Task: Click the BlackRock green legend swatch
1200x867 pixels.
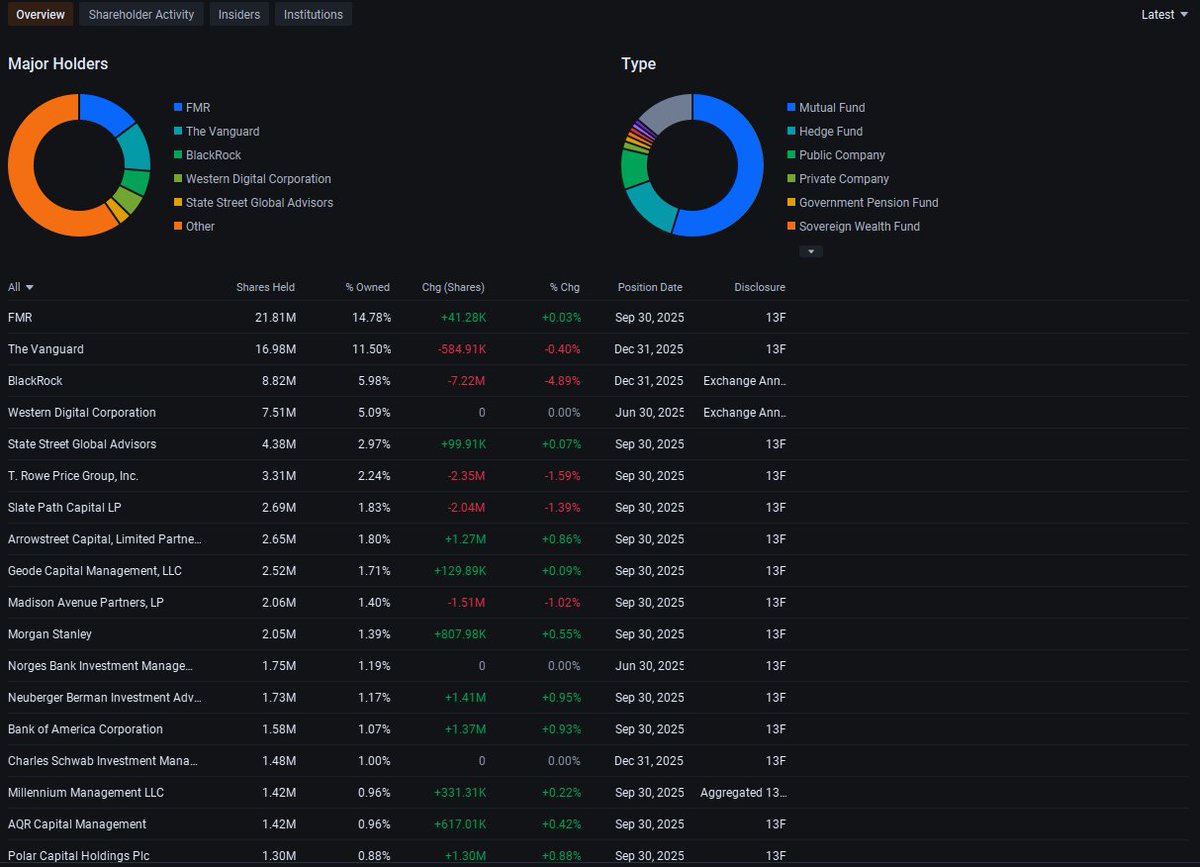Action: pos(178,155)
